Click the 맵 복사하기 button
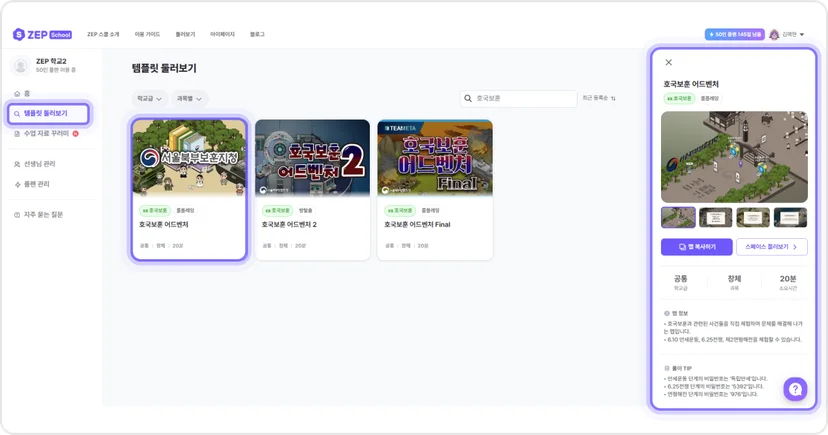Image resolution: width=828 pixels, height=435 pixels. 697,247
